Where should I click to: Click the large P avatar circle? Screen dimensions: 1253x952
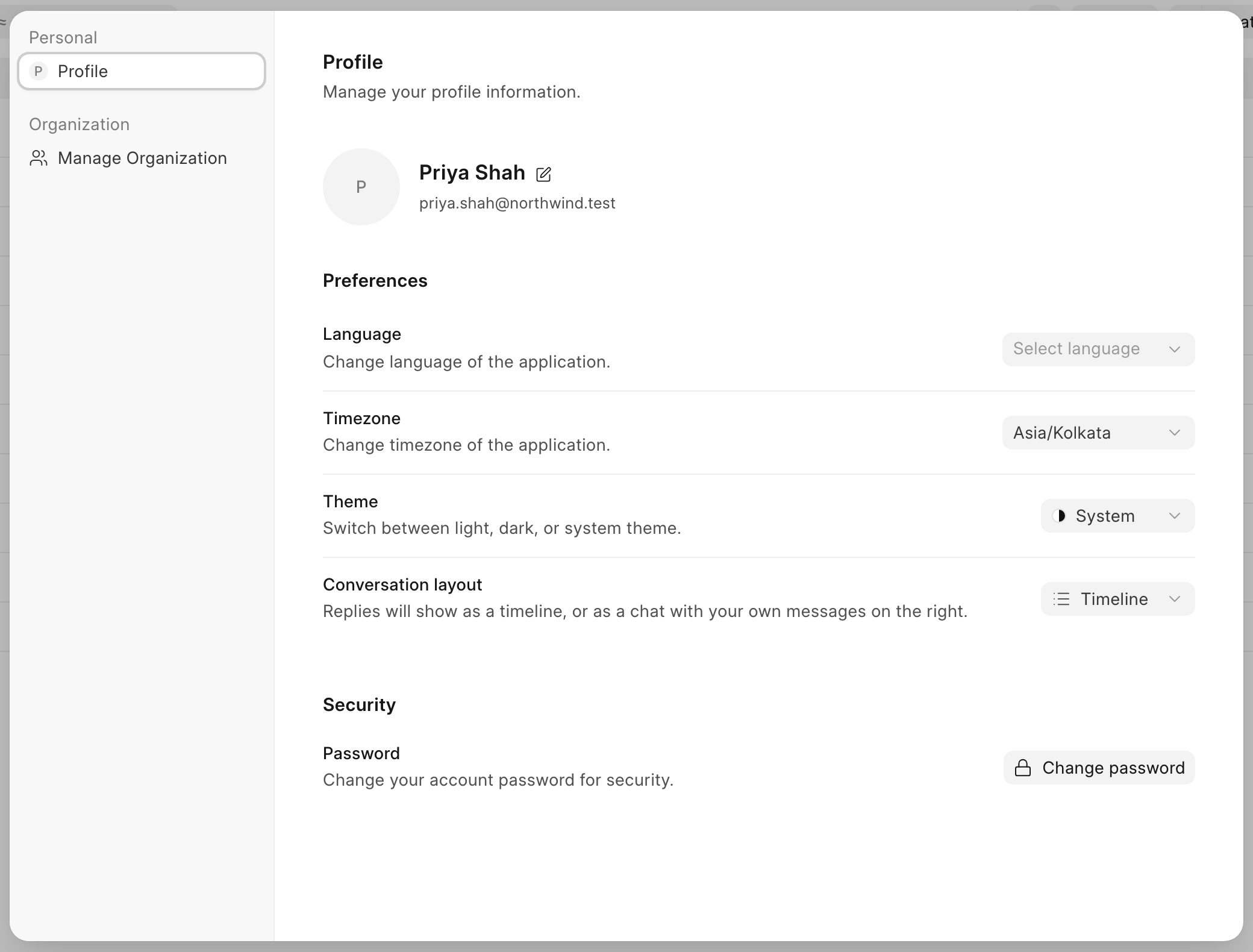[x=361, y=187]
